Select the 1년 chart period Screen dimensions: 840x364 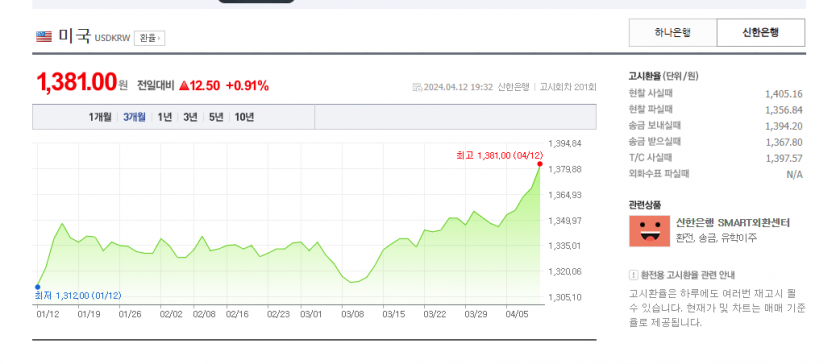pyautogui.click(x=164, y=117)
